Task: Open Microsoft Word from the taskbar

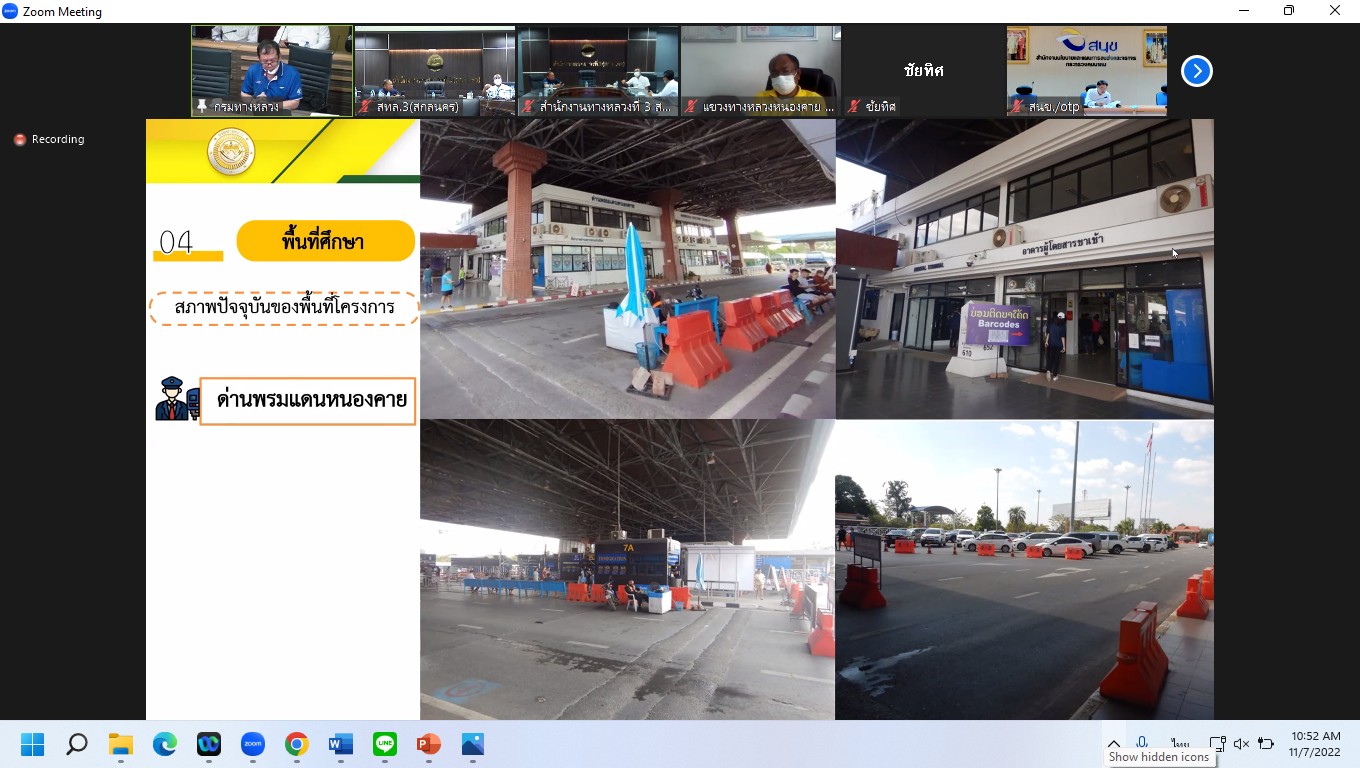Action: click(x=341, y=744)
